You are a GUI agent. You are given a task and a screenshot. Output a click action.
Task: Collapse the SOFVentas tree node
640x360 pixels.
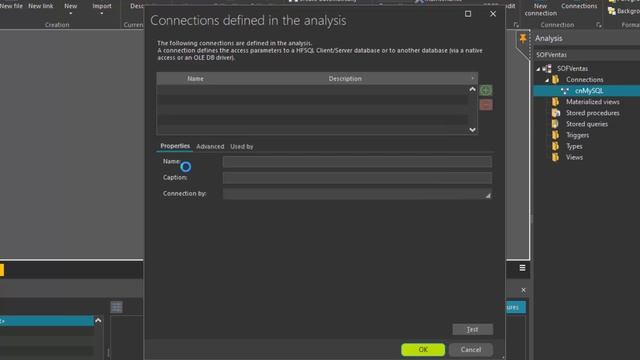click(x=538, y=69)
